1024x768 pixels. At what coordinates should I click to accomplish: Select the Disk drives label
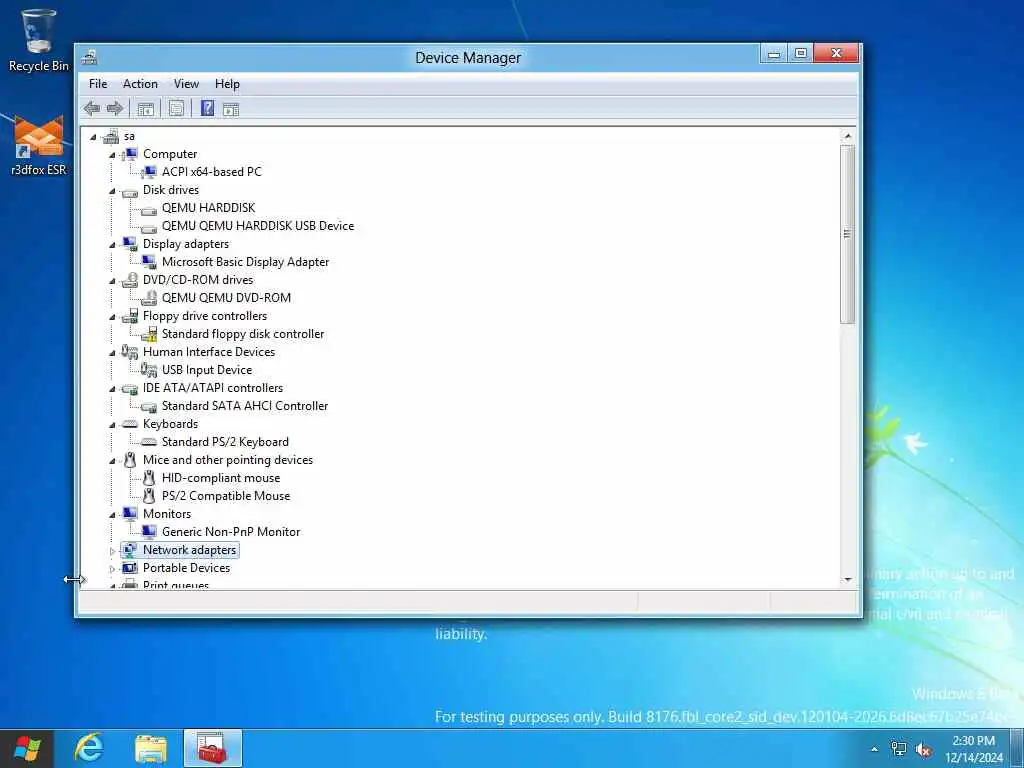click(x=171, y=190)
